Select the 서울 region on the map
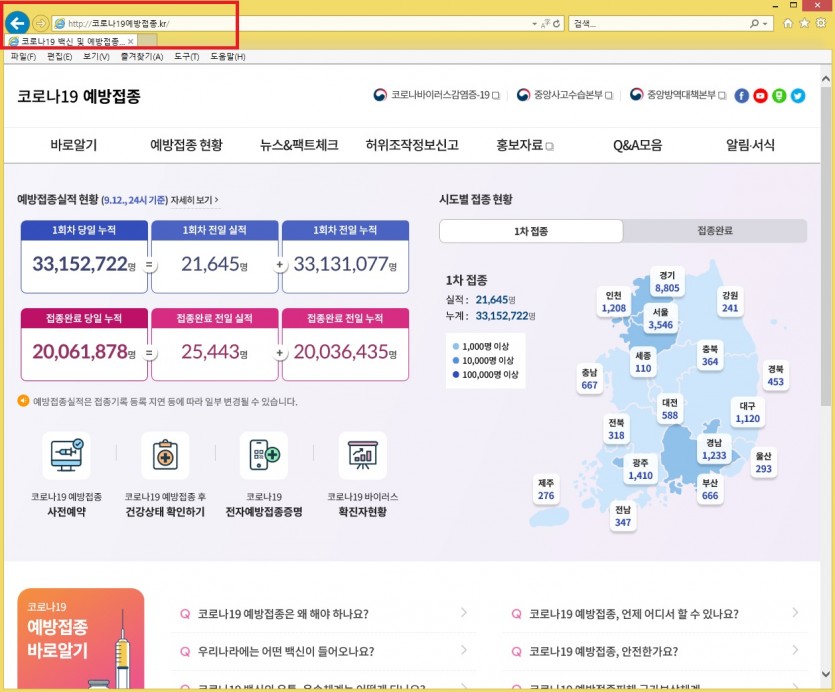Screen dimensions: 835x692 point(660,318)
